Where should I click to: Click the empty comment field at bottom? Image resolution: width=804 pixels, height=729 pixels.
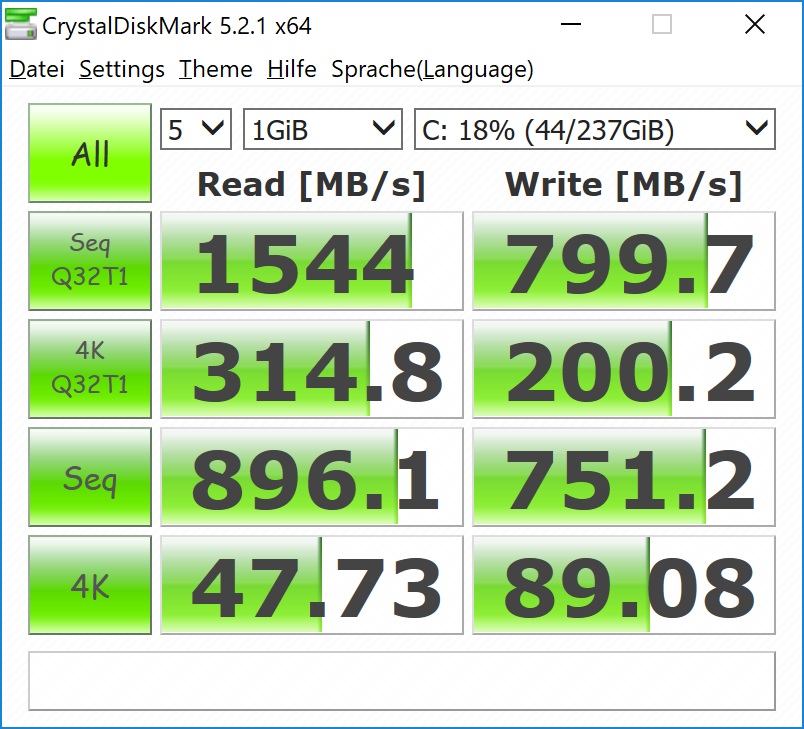[402, 681]
